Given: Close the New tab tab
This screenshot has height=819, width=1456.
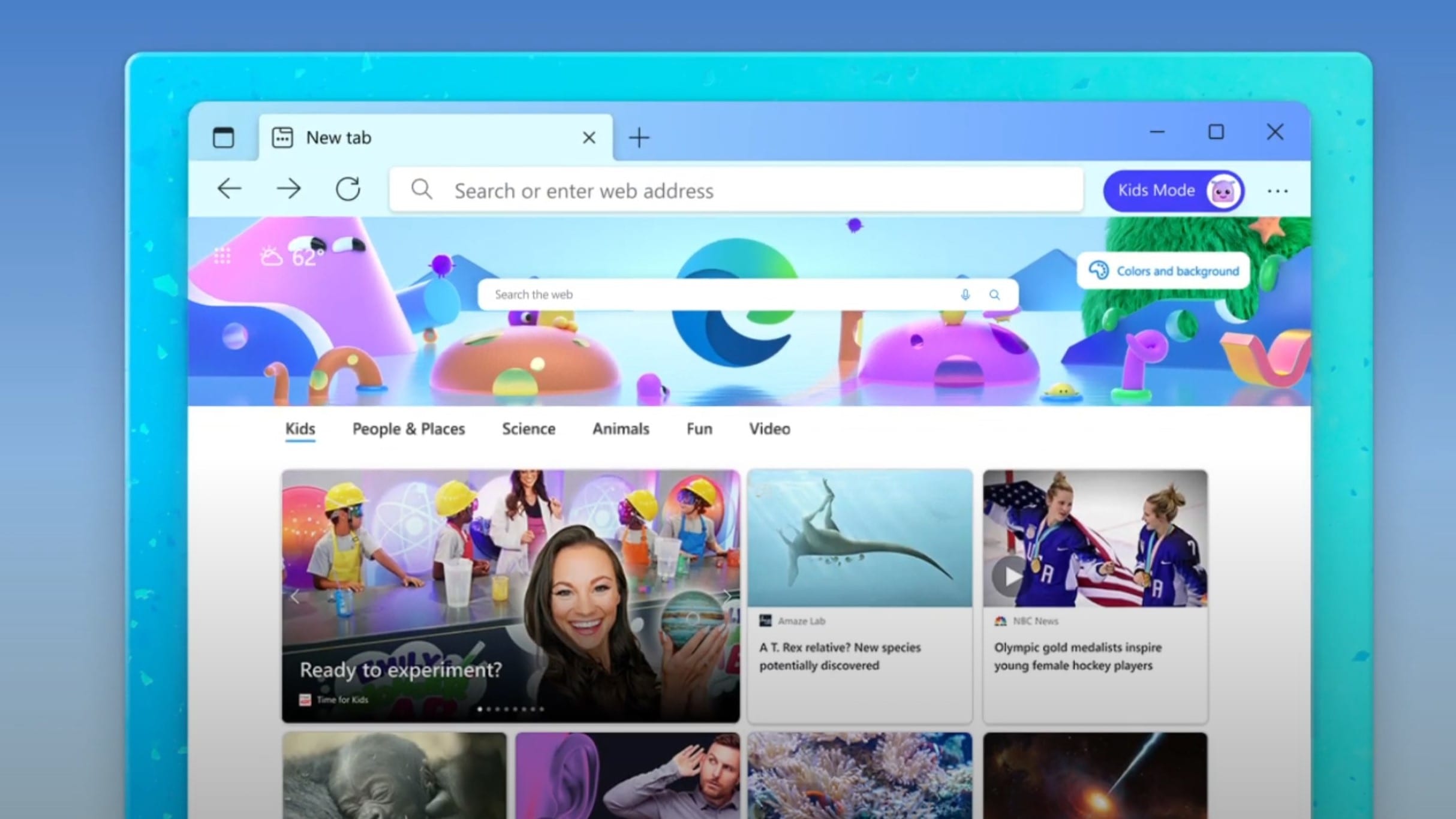Looking at the screenshot, I should coord(589,138).
